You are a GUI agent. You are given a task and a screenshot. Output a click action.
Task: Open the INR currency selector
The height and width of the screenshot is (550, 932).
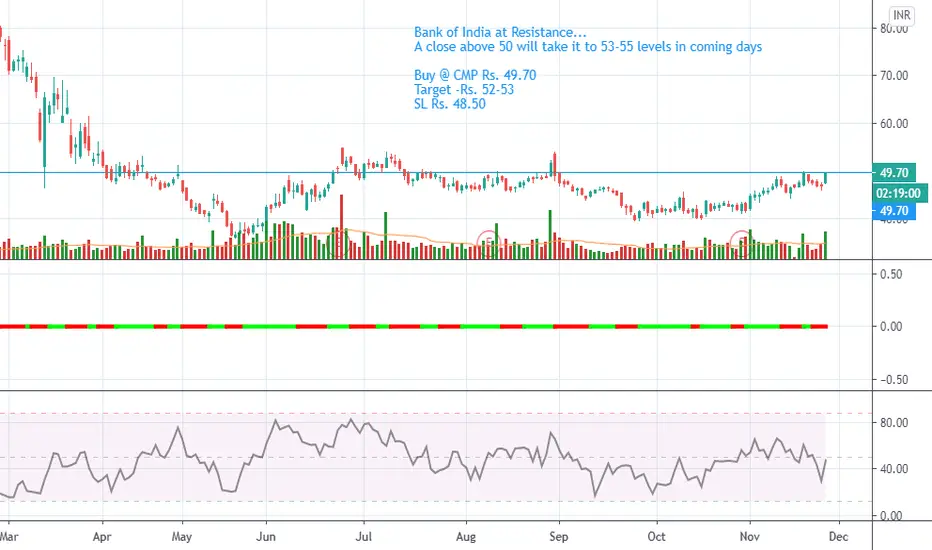901,15
